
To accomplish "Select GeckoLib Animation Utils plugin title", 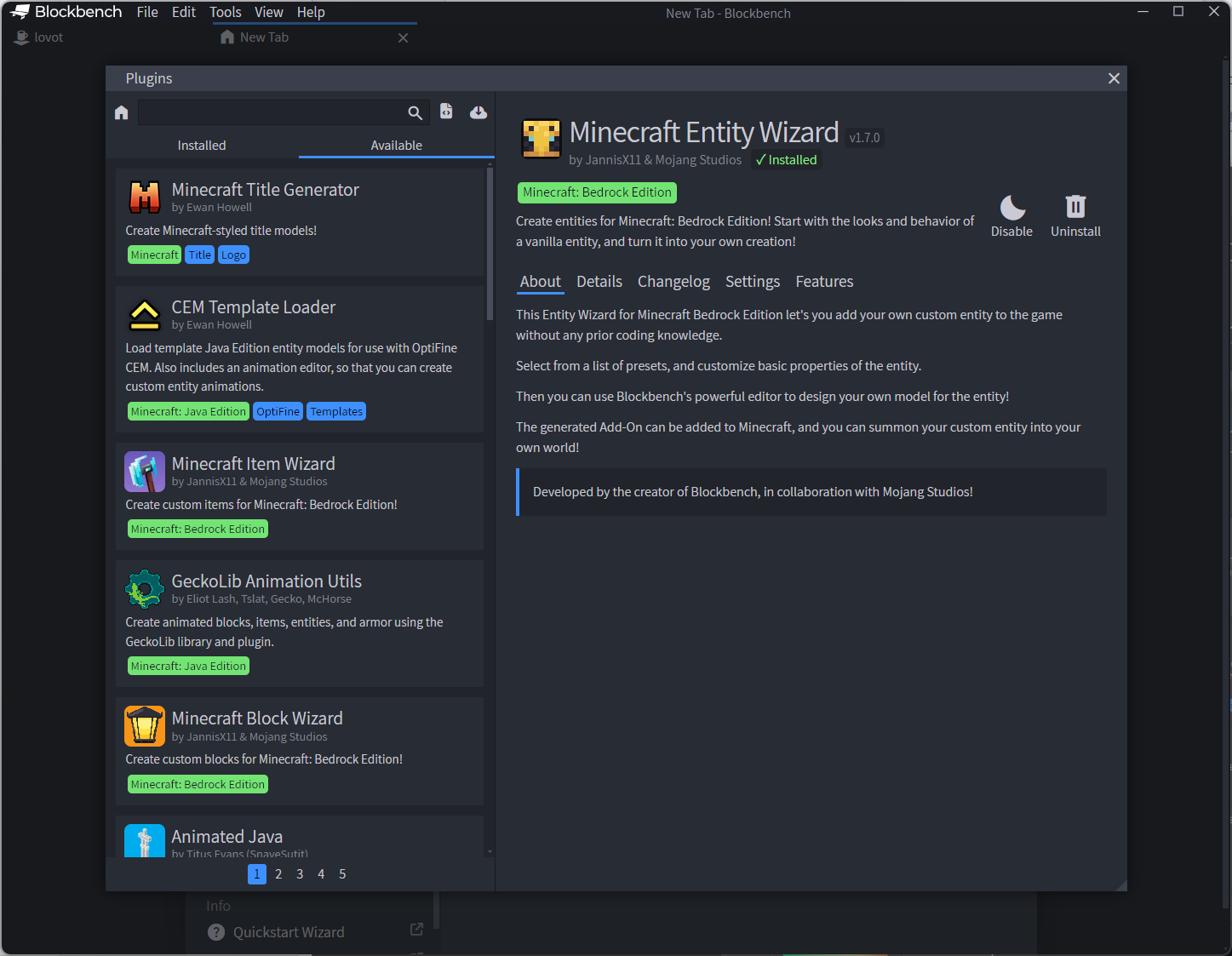I will coord(266,581).
